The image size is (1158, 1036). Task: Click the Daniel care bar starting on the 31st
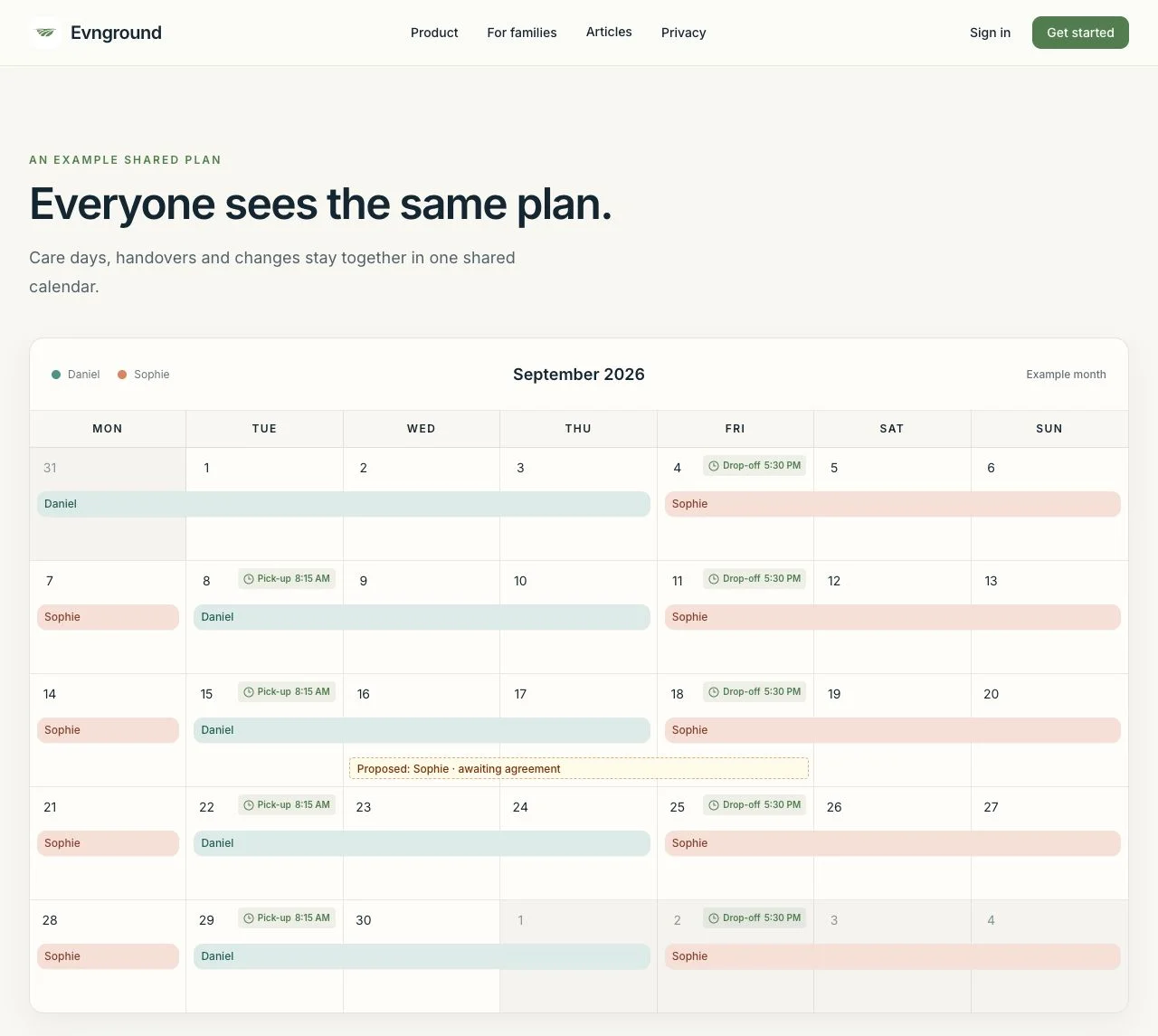point(344,504)
